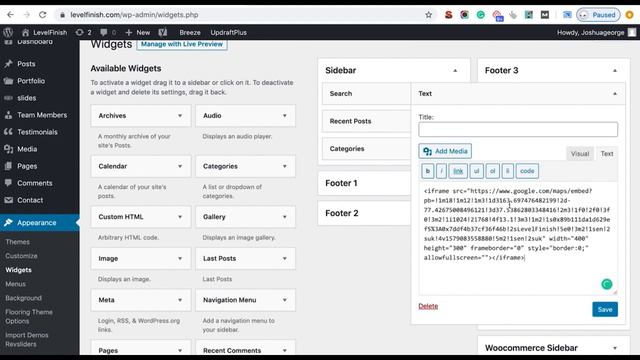Expand the Archives widget dropdown arrow
This screenshot has width=640, height=360.
click(180, 116)
